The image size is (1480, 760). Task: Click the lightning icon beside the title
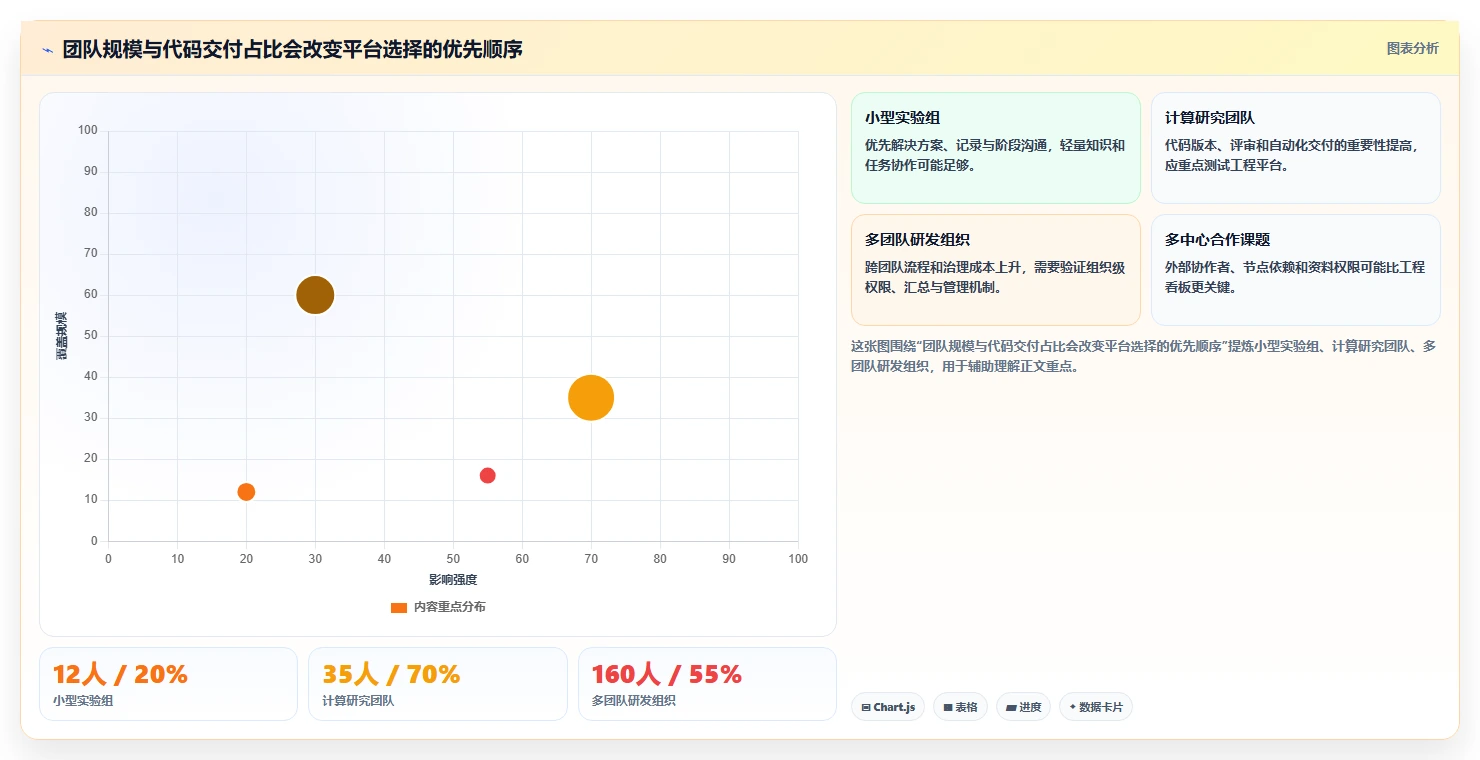(x=47, y=50)
